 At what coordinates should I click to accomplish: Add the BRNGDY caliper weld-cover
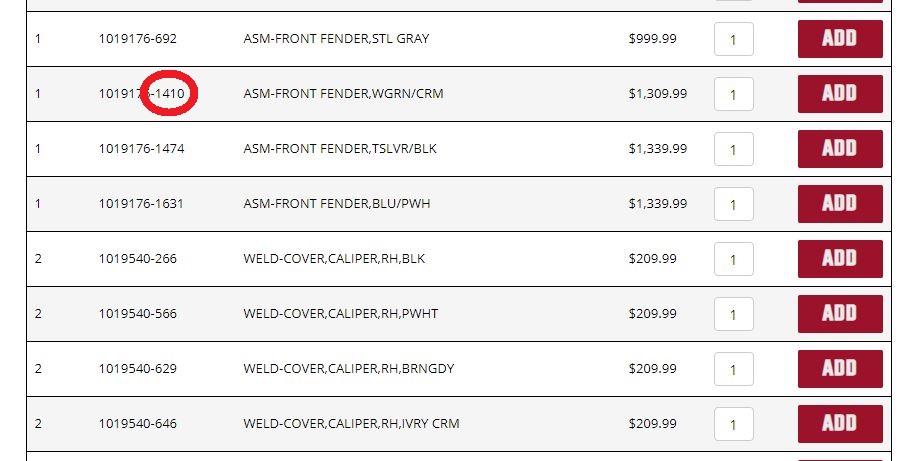pyautogui.click(x=840, y=369)
